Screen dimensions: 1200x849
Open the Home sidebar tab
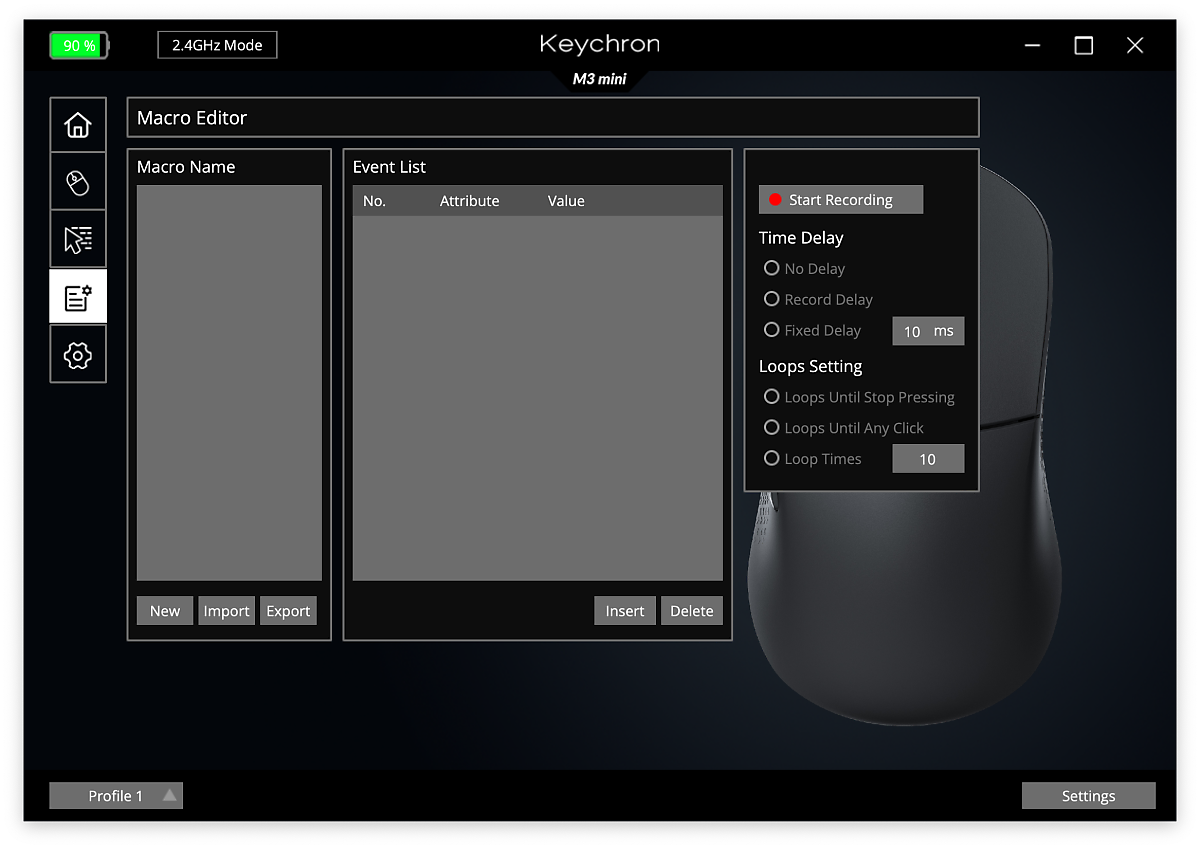[78, 125]
